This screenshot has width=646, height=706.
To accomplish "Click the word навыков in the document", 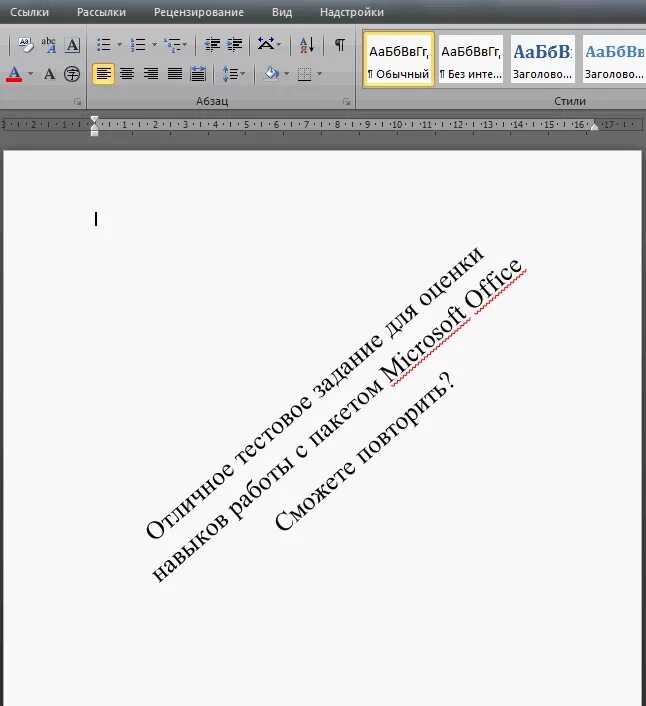I will 191,547.
